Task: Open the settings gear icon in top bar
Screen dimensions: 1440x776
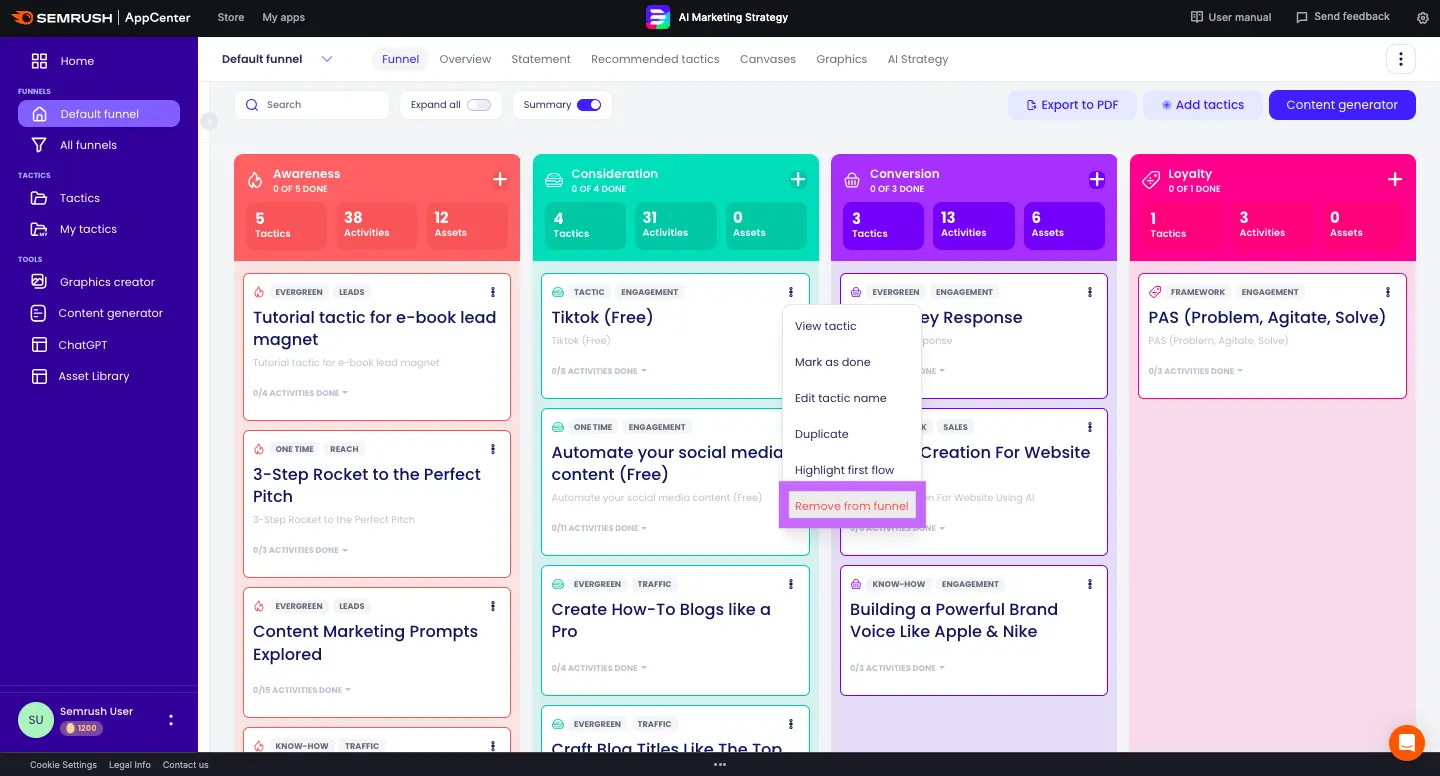Action: click(1423, 18)
